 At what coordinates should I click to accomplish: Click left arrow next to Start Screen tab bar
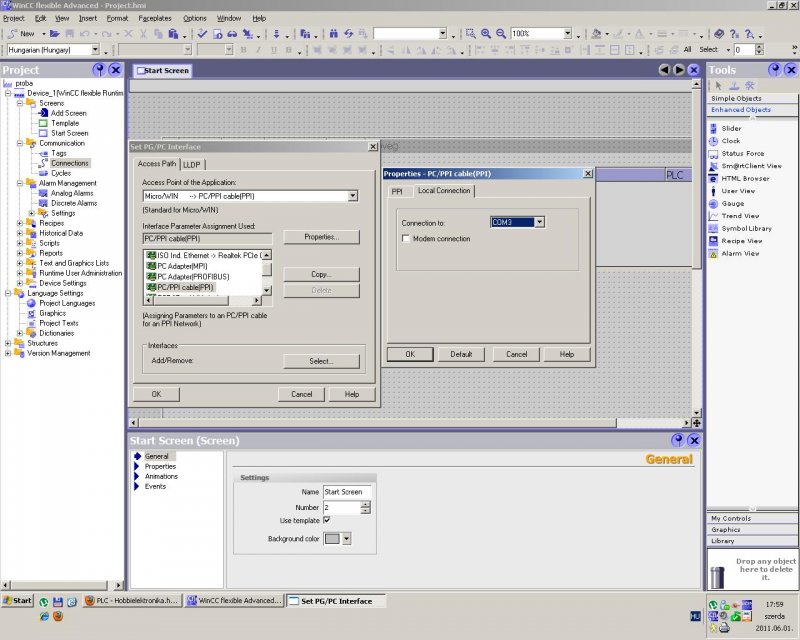pos(664,70)
